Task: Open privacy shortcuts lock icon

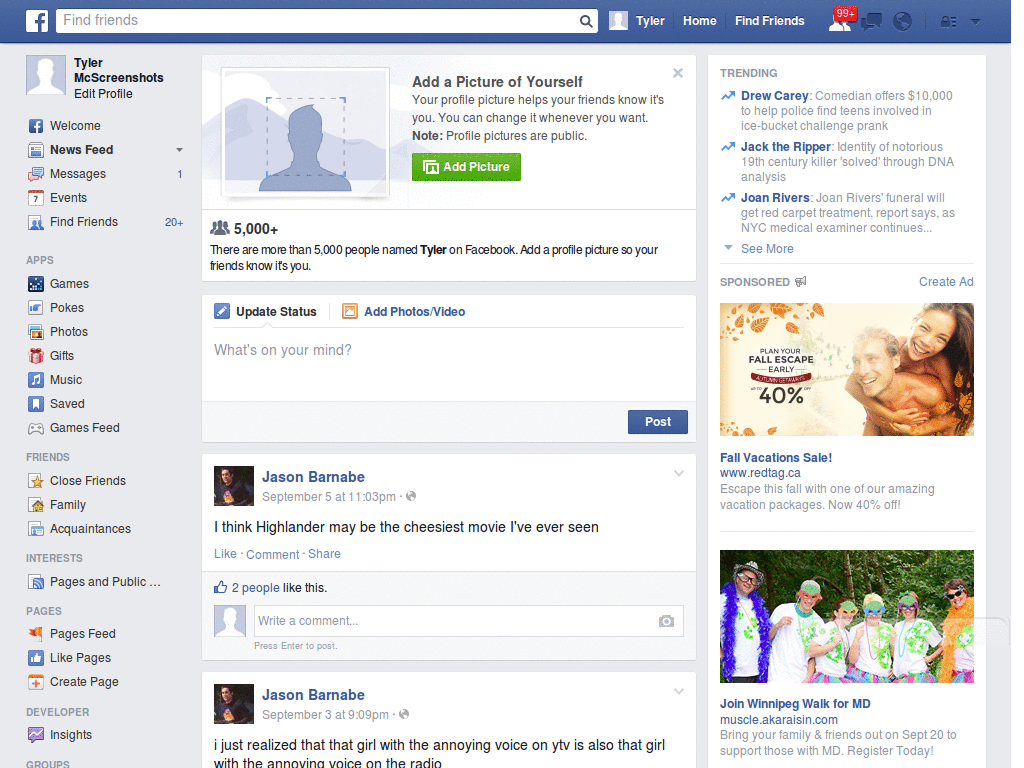Action: click(948, 22)
